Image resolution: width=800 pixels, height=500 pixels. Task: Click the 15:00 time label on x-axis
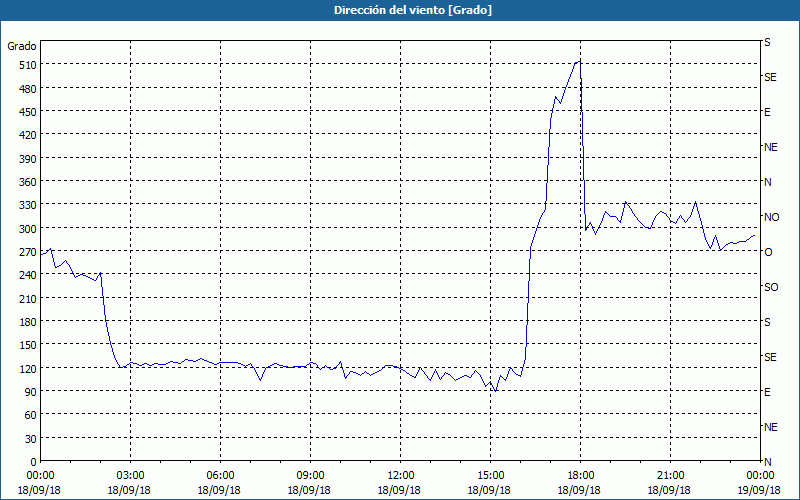490,476
